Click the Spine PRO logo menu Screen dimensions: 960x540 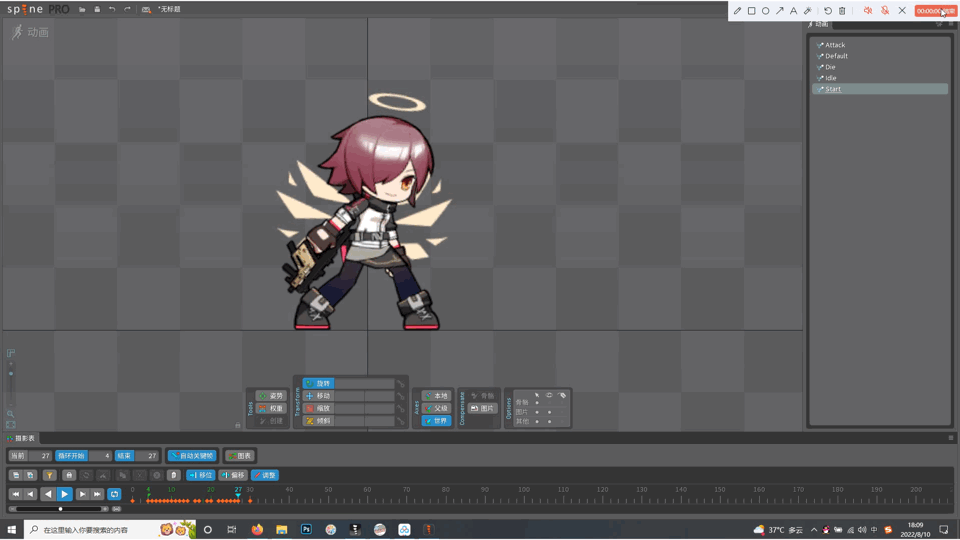coord(38,9)
